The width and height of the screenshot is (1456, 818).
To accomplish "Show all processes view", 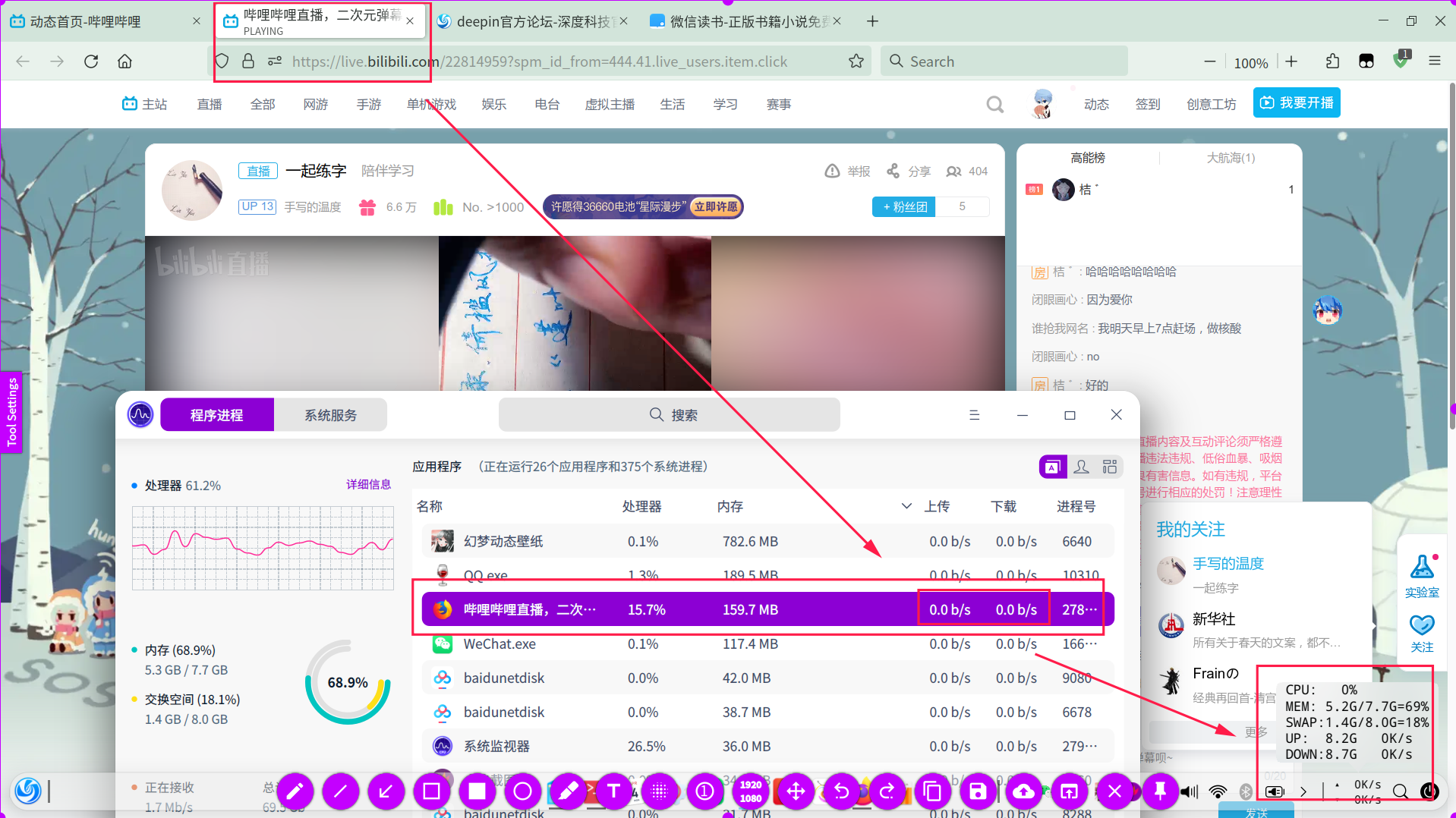I will point(1110,467).
